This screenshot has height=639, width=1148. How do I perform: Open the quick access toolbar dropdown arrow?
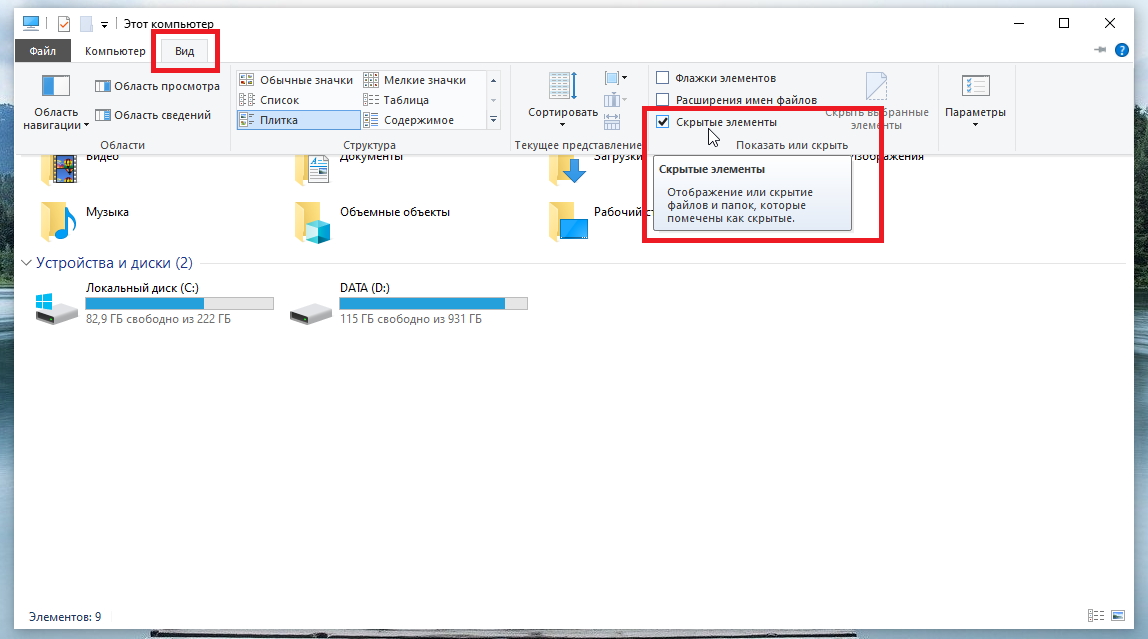point(105,25)
